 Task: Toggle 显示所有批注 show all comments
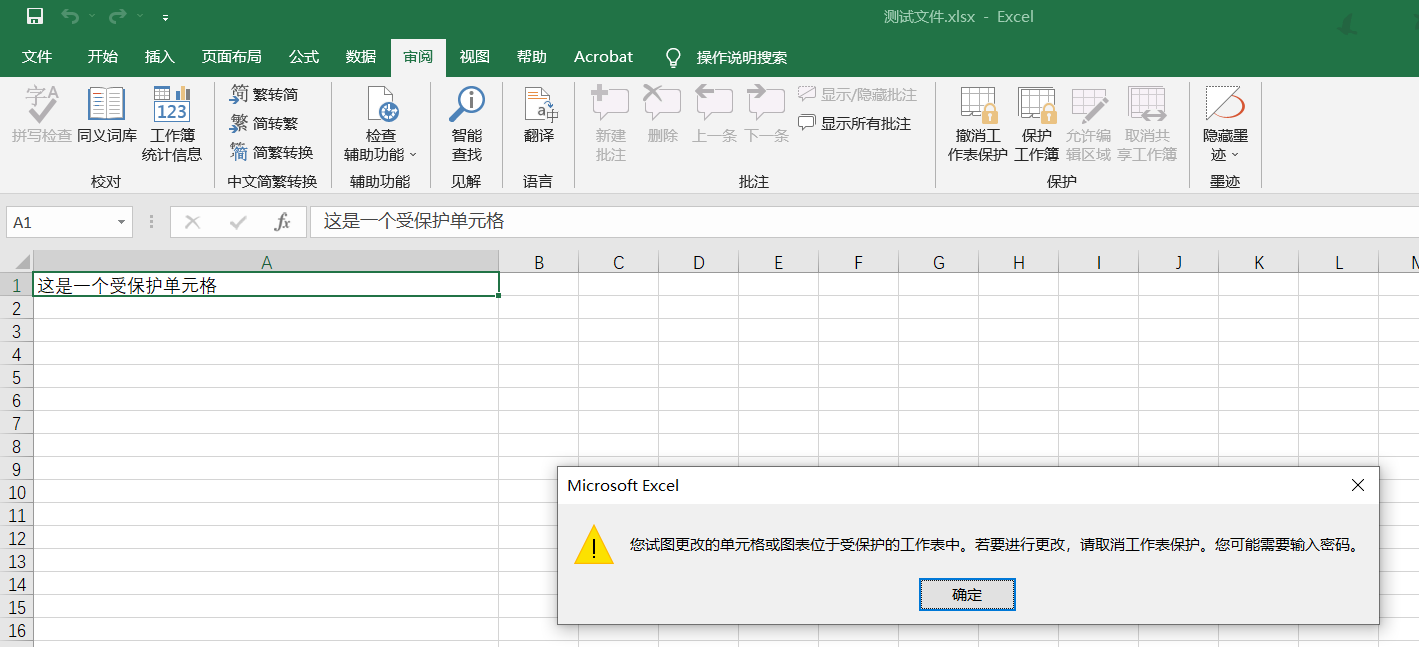tap(855, 124)
